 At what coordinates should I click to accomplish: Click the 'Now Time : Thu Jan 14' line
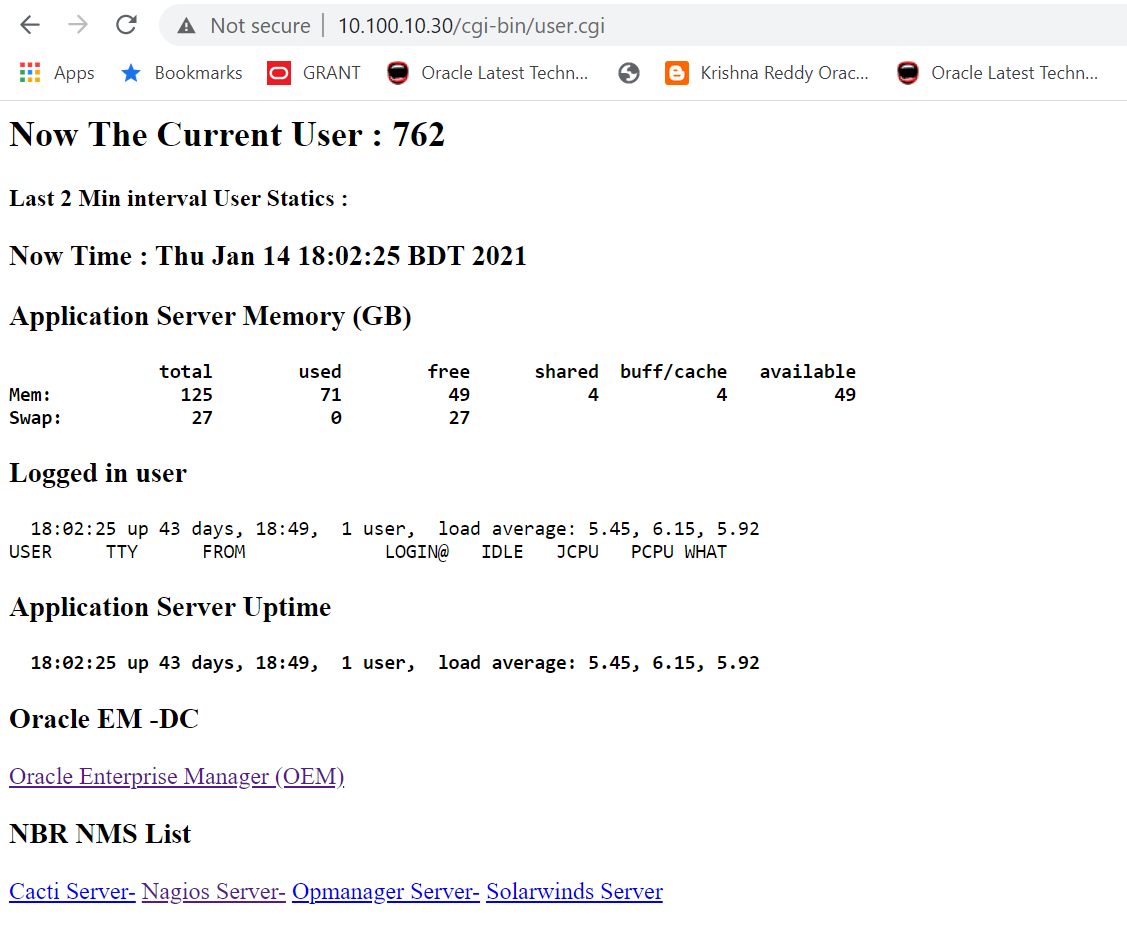[x=267, y=256]
